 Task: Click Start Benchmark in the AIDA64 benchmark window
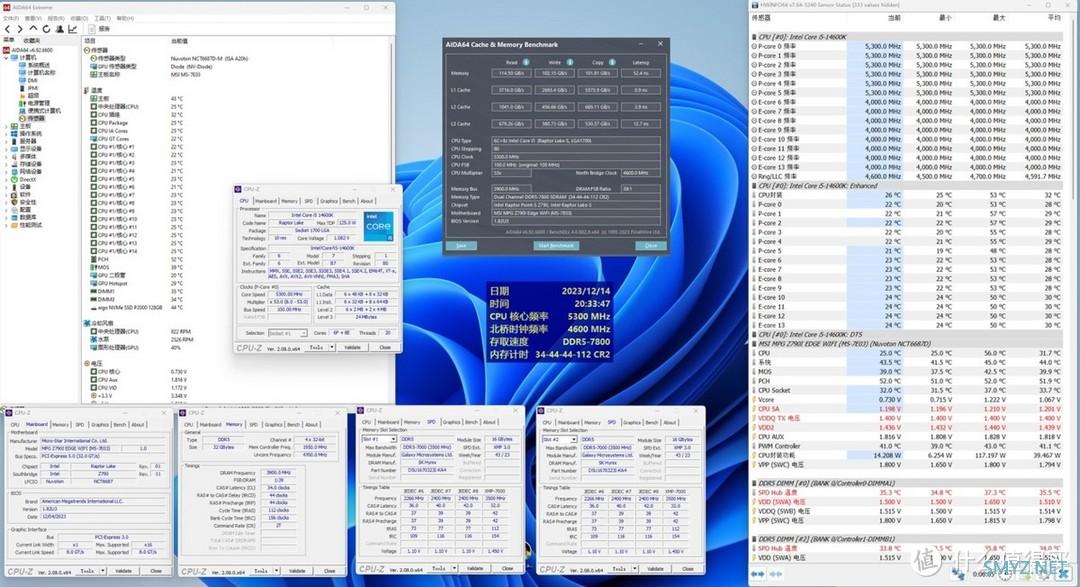click(x=556, y=245)
